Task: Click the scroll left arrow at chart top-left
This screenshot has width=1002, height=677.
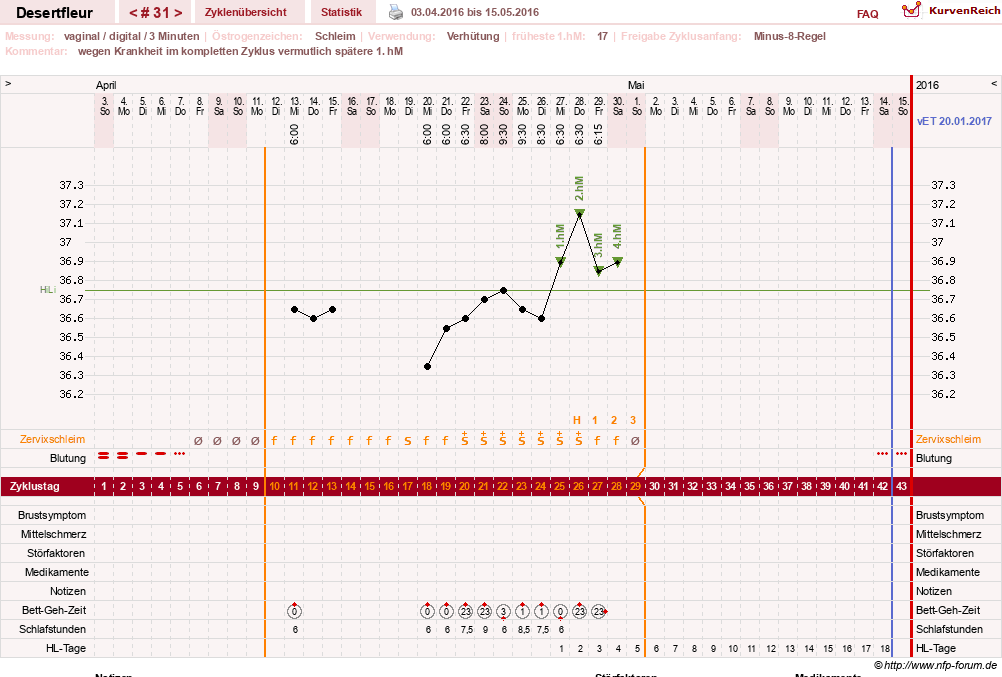Action: click(8, 84)
